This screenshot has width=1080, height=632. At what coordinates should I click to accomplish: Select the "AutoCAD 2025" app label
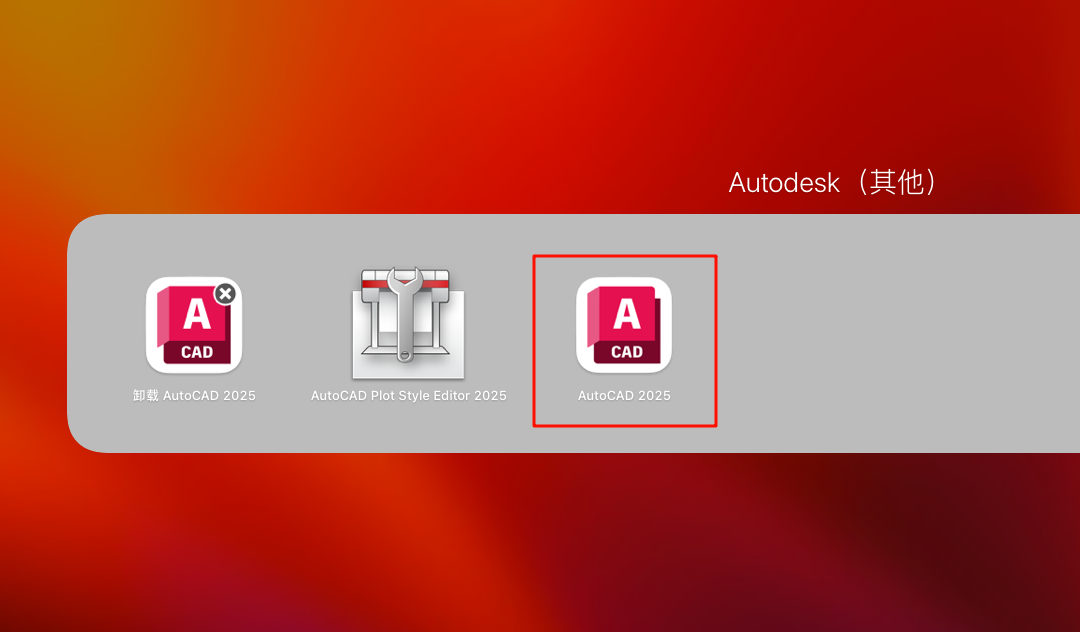pyautogui.click(x=624, y=396)
